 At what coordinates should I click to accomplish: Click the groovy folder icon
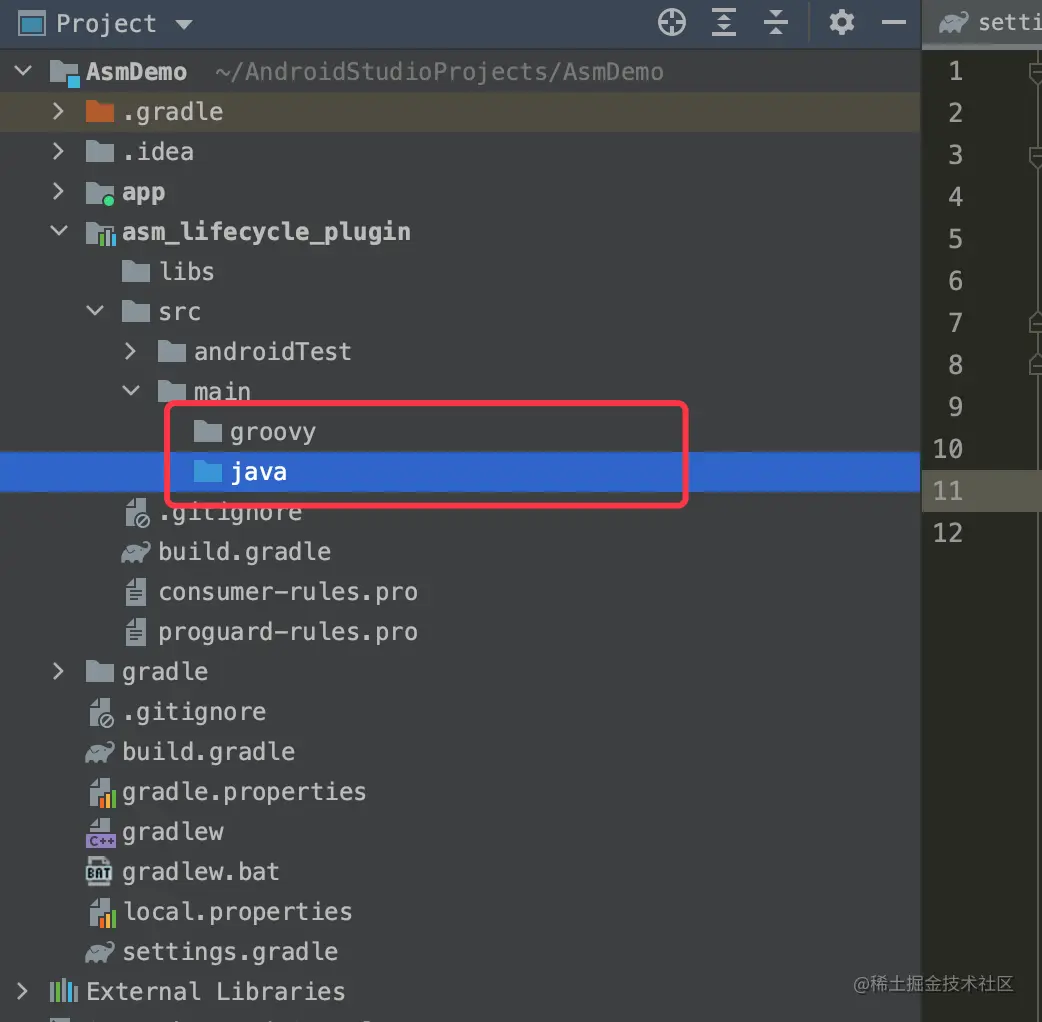click(x=207, y=431)
